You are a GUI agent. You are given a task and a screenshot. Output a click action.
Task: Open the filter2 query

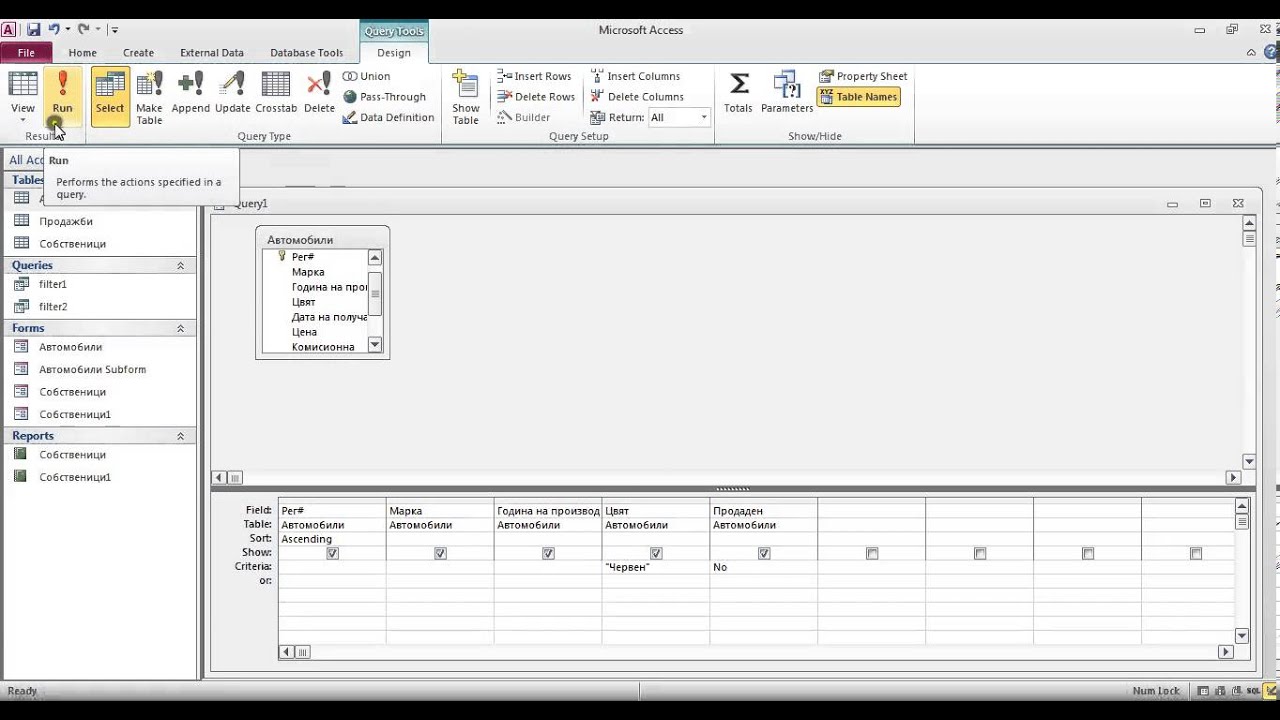(x=53, y=307)
